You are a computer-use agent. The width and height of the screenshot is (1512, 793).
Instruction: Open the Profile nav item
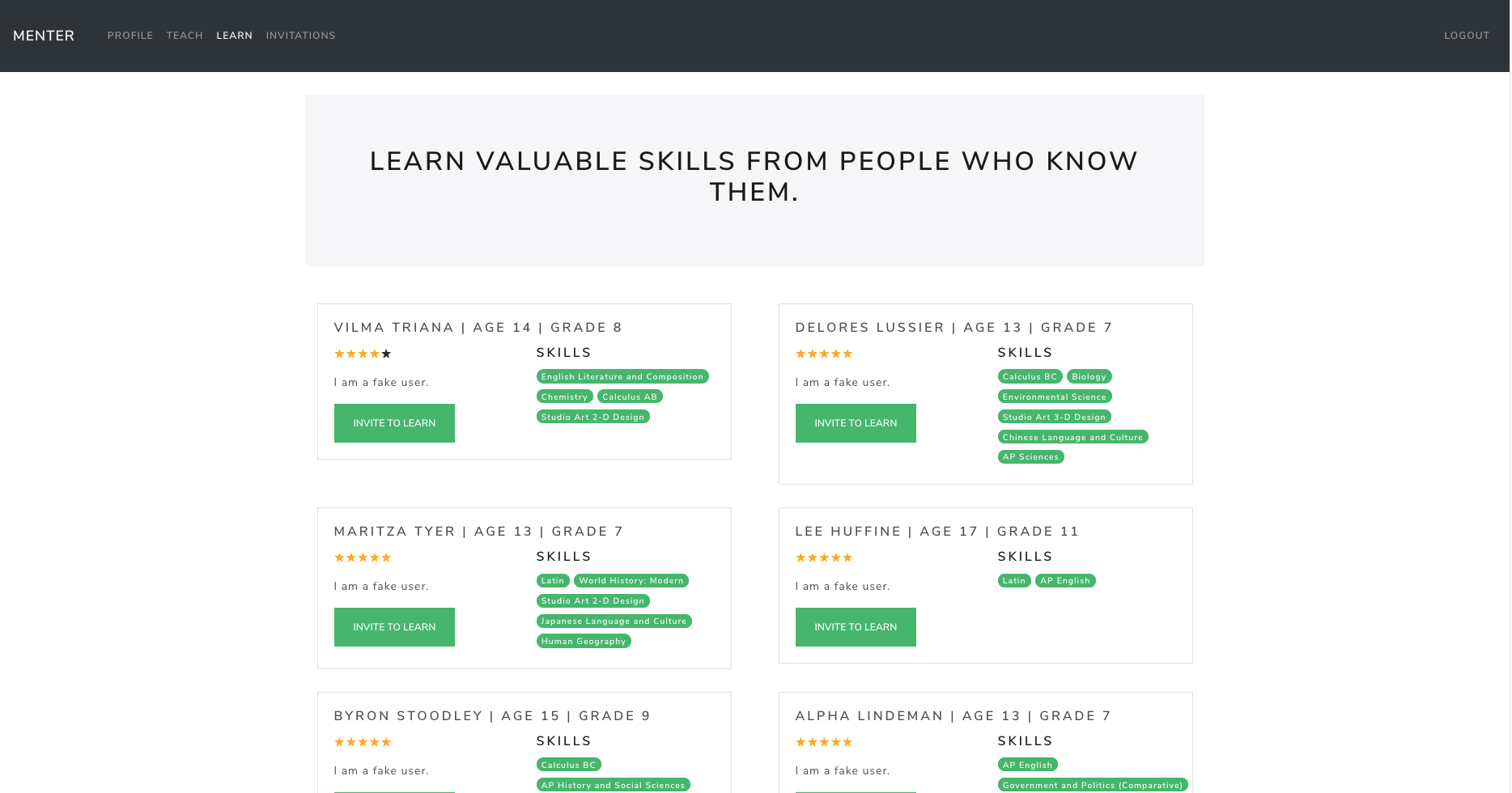(130, 36)
